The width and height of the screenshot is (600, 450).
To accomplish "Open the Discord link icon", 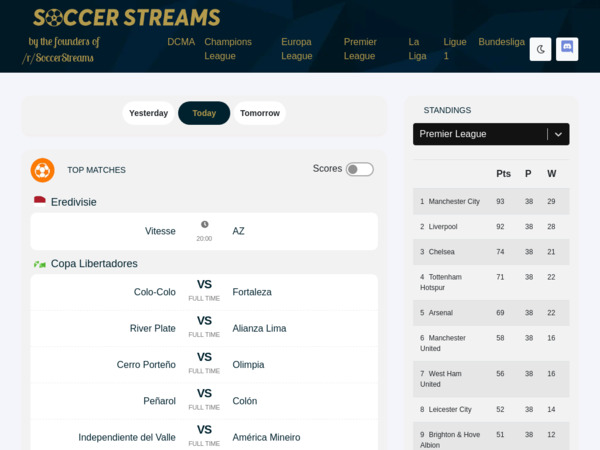I will pyautogui.click(x=567, y=49).
